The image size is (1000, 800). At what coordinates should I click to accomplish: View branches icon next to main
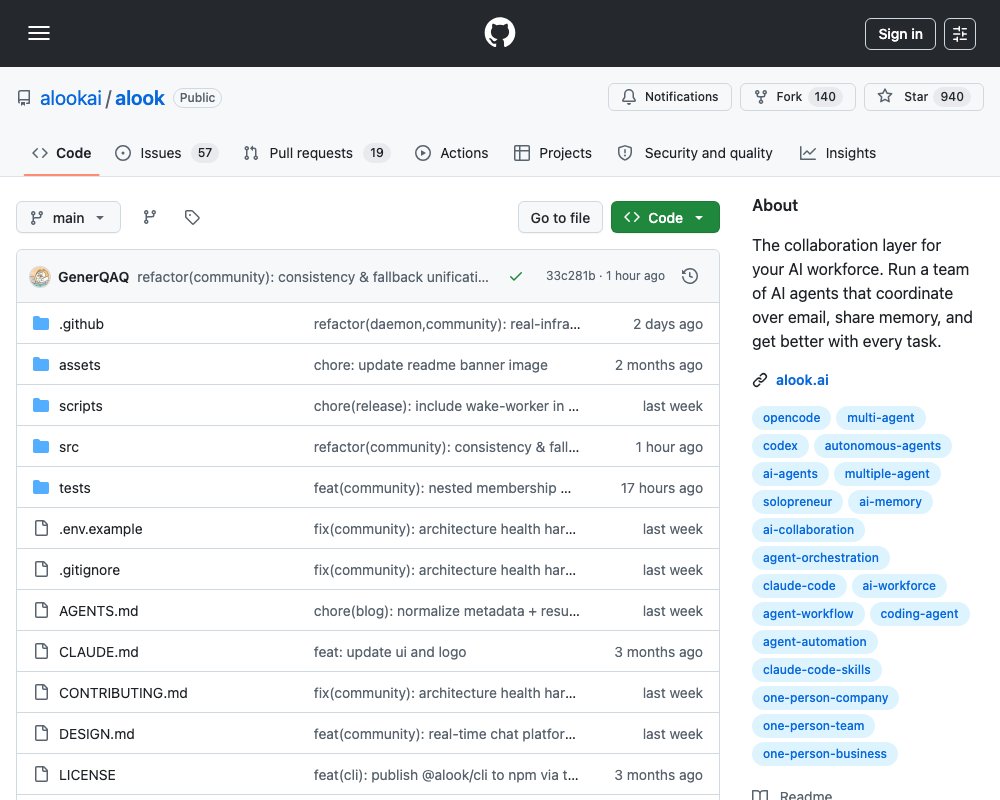(150, 218)
